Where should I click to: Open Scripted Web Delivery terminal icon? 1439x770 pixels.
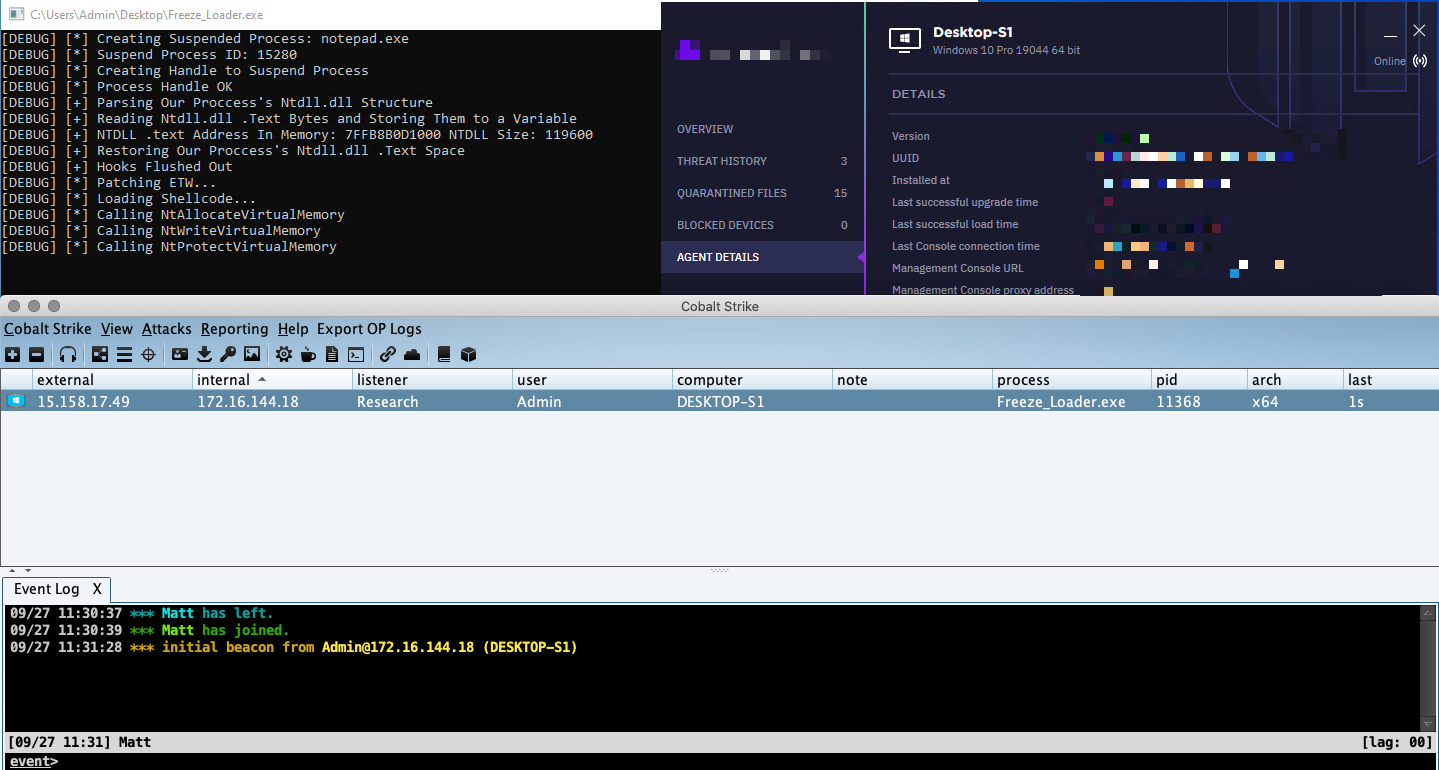pos(356,354)
